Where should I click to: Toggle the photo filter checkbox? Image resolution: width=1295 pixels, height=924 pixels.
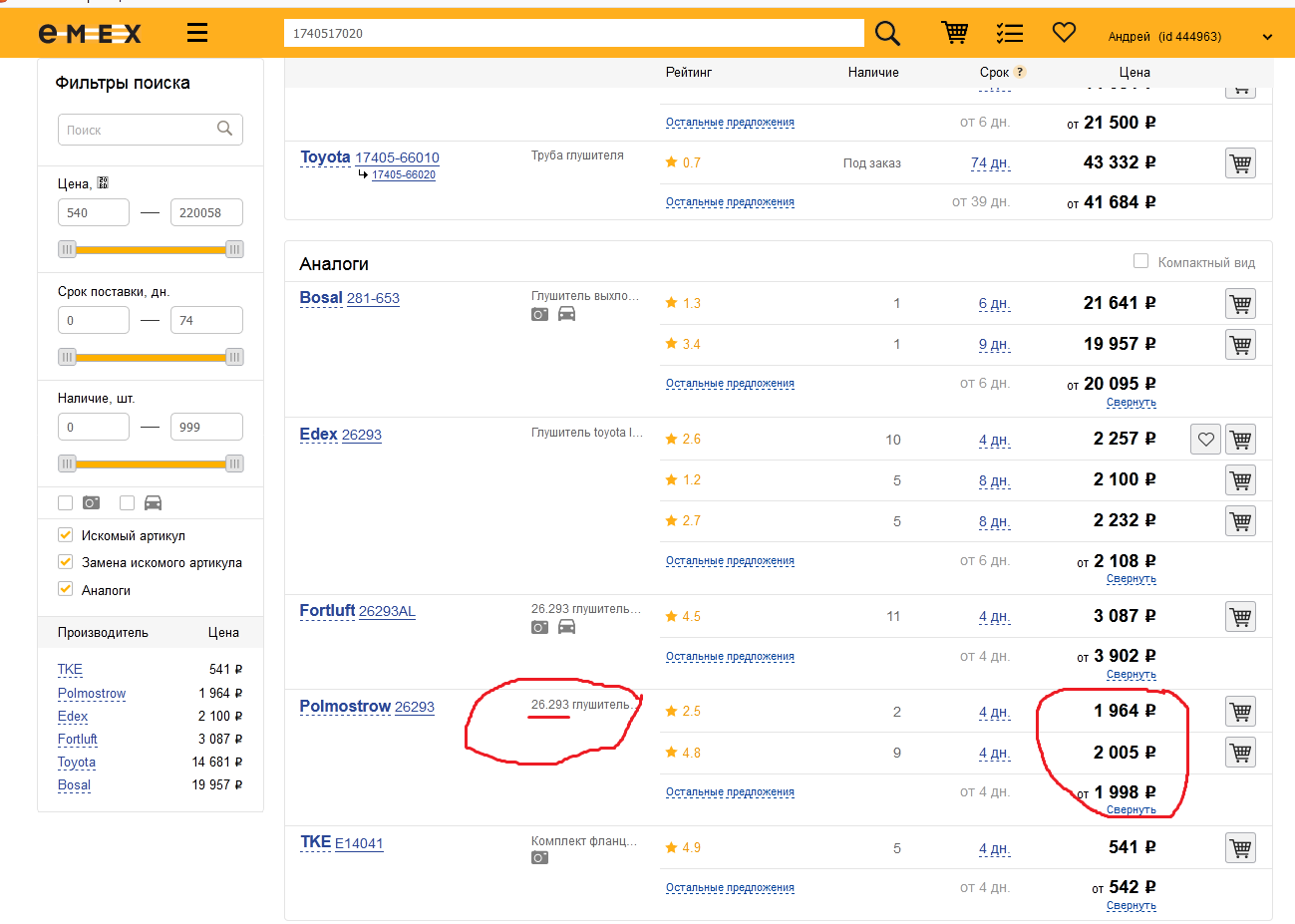pyautogui.click(x=66, y=502)
